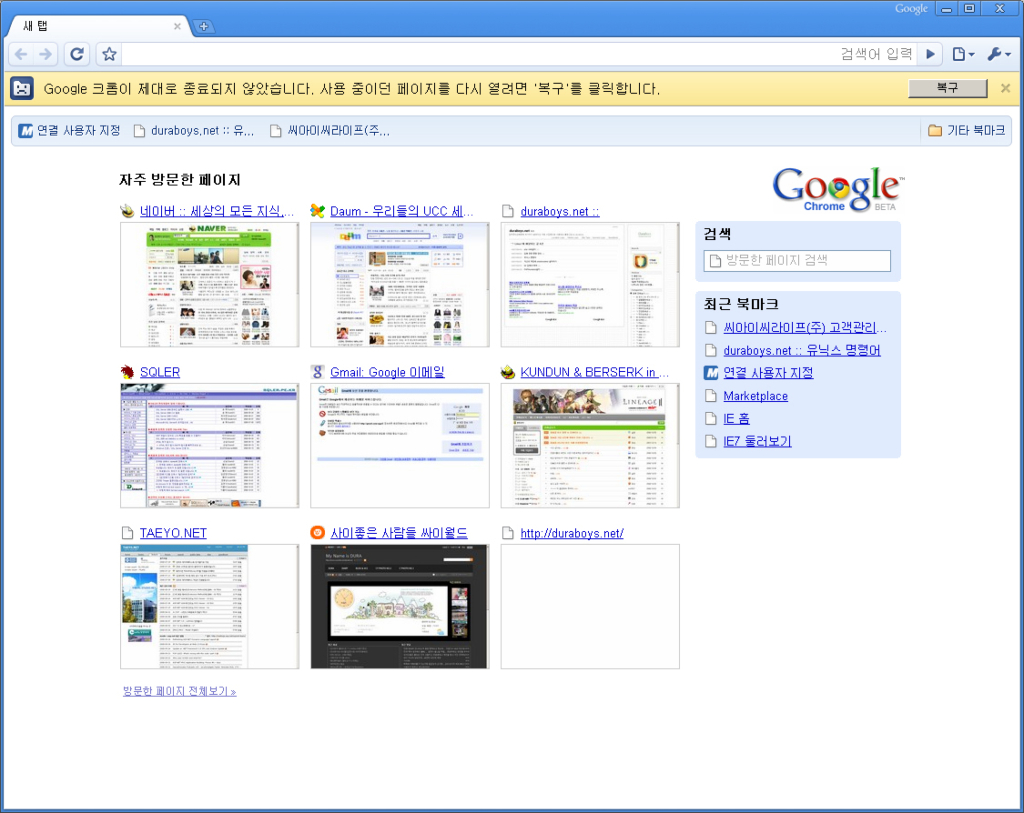Viewport: 1024px width, 813px height.
Task: Expand the 기타 북마크 folder
Action: (967, 131)
